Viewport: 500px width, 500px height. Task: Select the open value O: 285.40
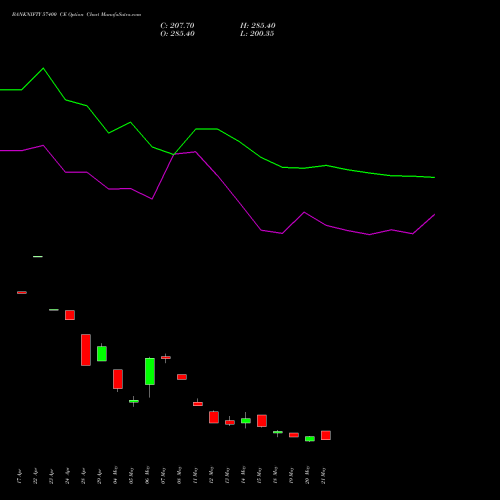pos(177,34)
